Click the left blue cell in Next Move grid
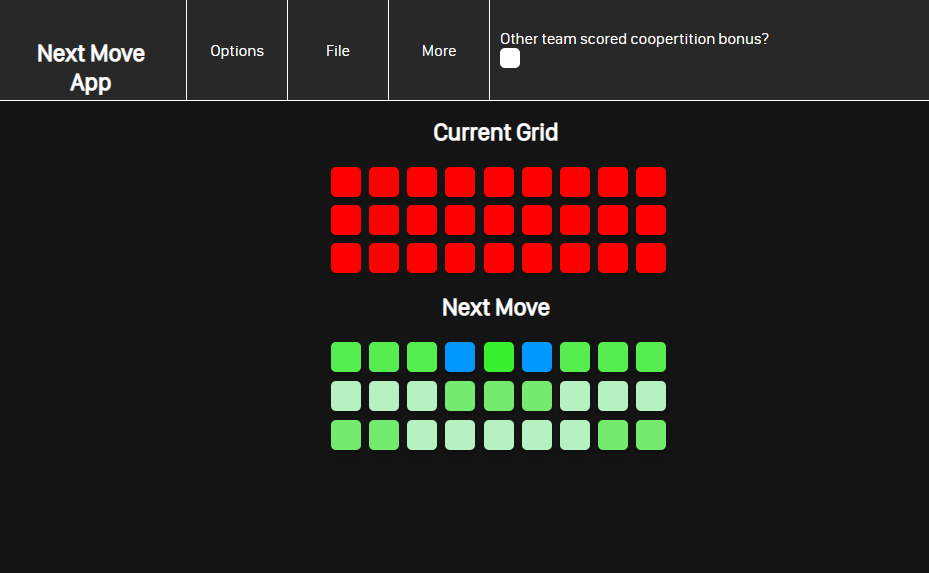This screenshot has width=929, height=573. [x=460, y=357]
